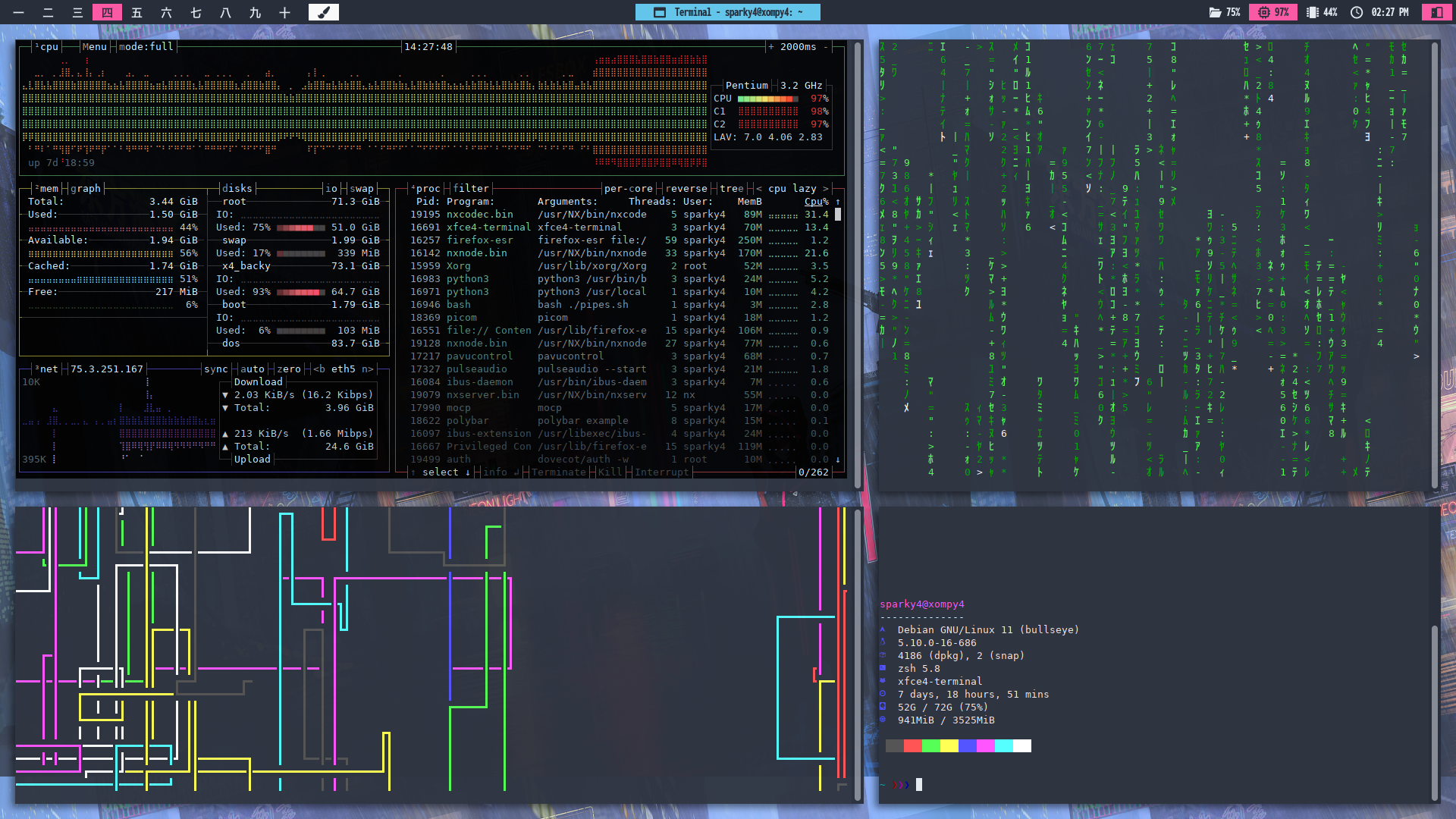Viewport: 1456px width, 819px height.
Task: Click the net sync button
Action: [x=215, y=369]
